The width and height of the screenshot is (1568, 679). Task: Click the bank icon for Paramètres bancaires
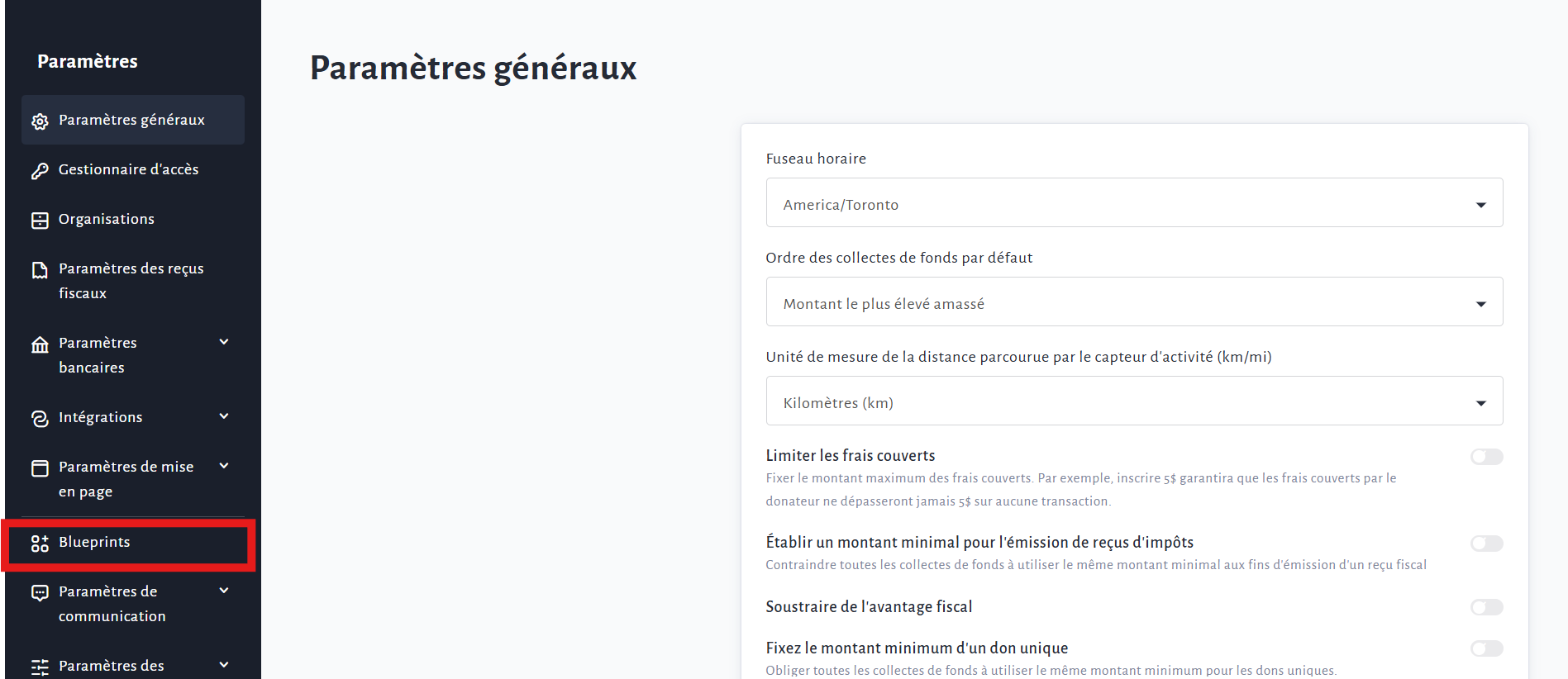pos(40,344)
